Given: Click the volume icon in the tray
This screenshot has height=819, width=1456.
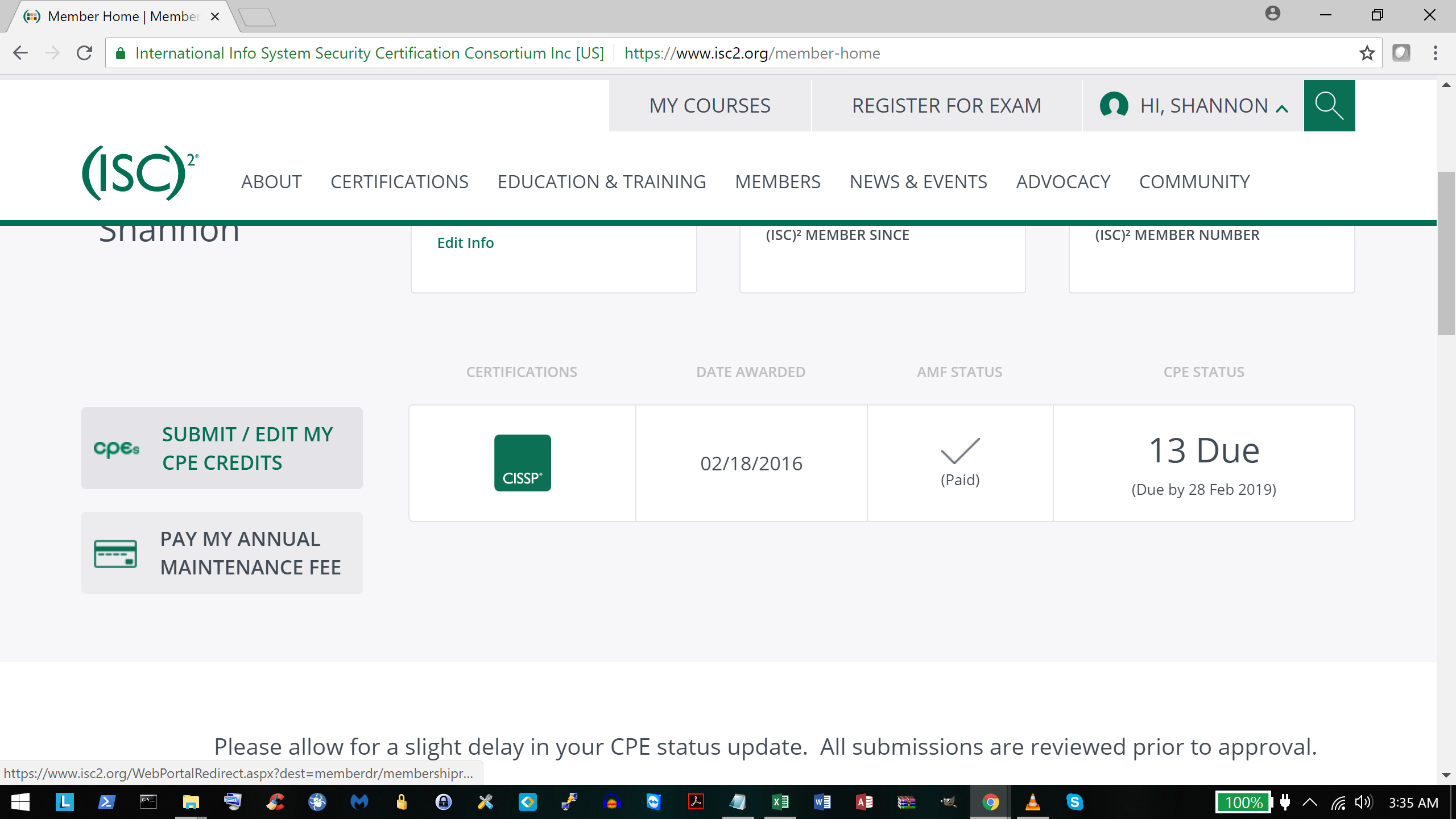Looking at the screenshot, I should (1363, 803).
